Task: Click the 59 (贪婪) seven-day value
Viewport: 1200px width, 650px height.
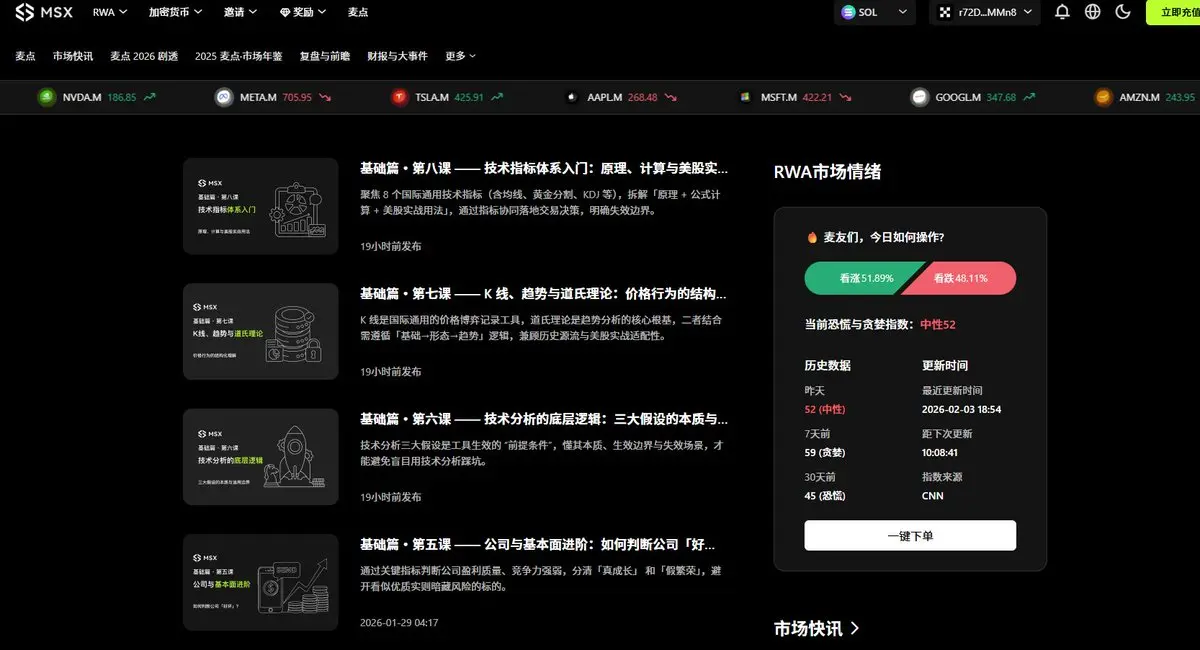Action: tap(825, 452)
